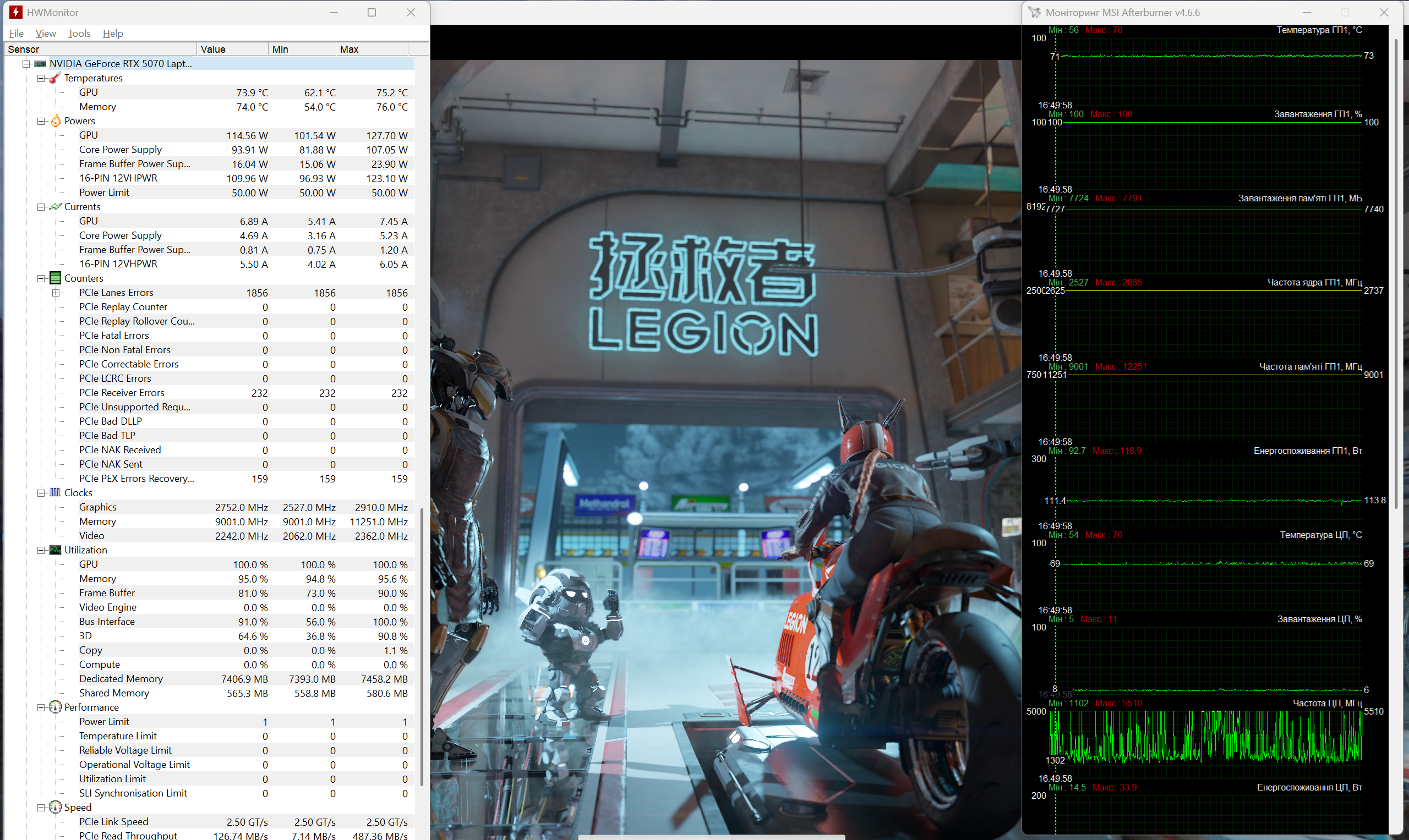Open the Tools menu
Screen dimensions: 1409x840
(79, 34)
